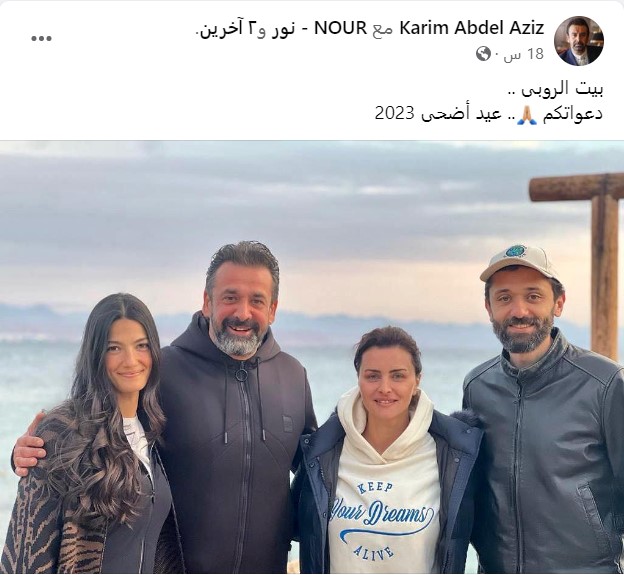Click the بيت الروبى caption line

pyautogui.click(x=556, y=89)
